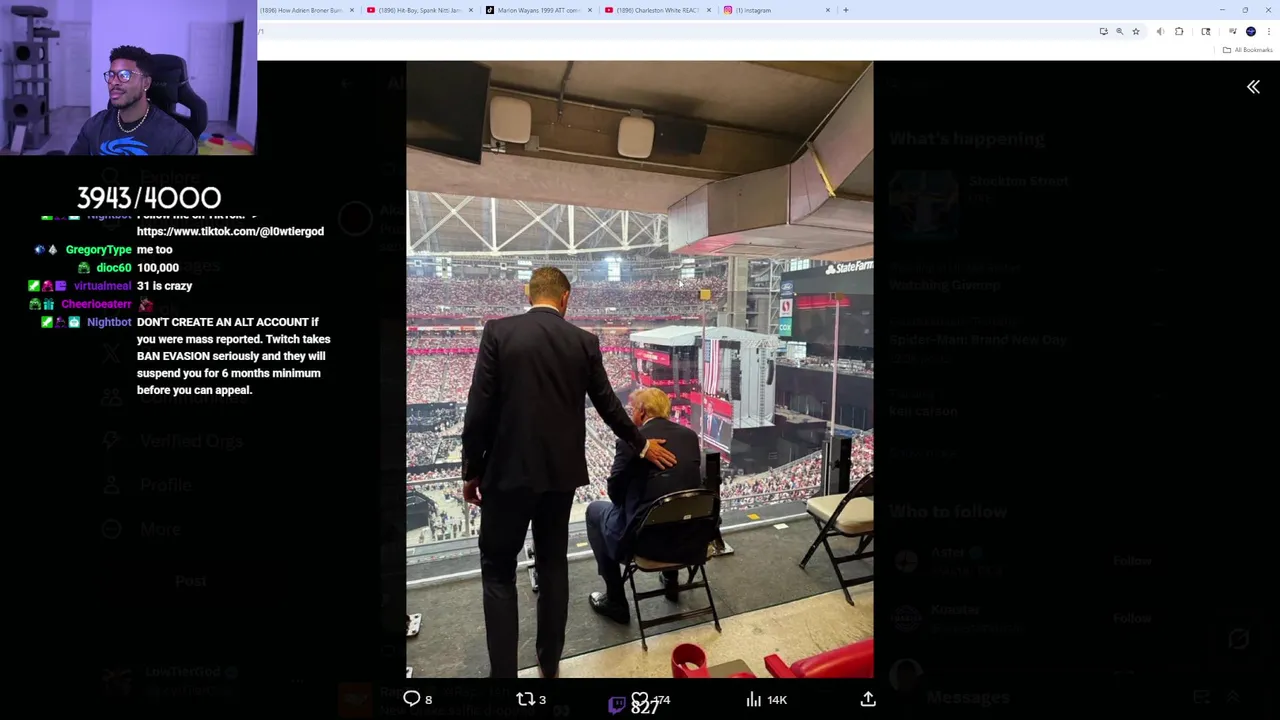Click the GregoryType chat username
This screenshot has width=1280, height=720.
(98, 249)
